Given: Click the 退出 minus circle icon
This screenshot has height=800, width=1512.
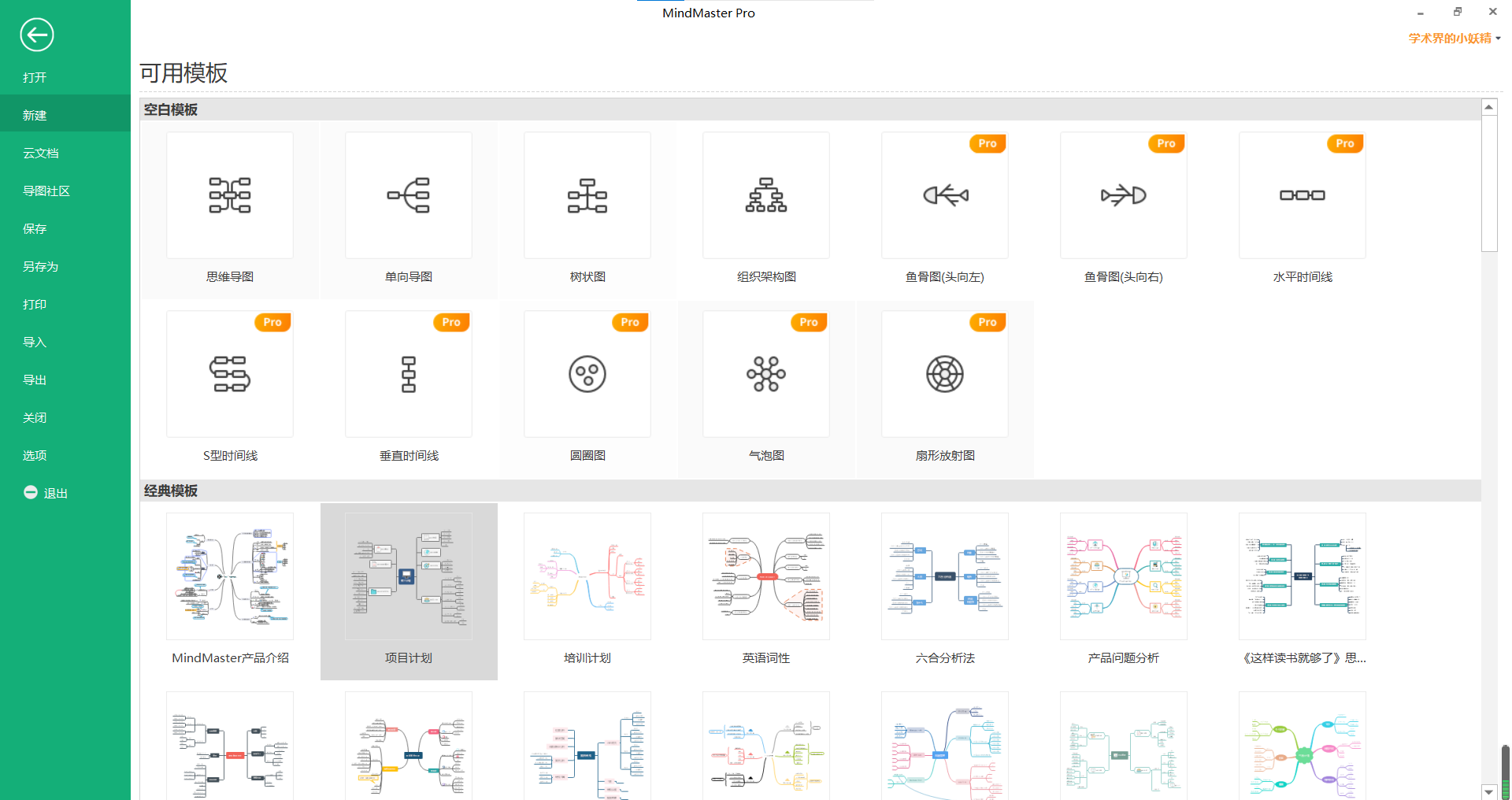Looking at the screenshot, I should [x=31, y=492].
